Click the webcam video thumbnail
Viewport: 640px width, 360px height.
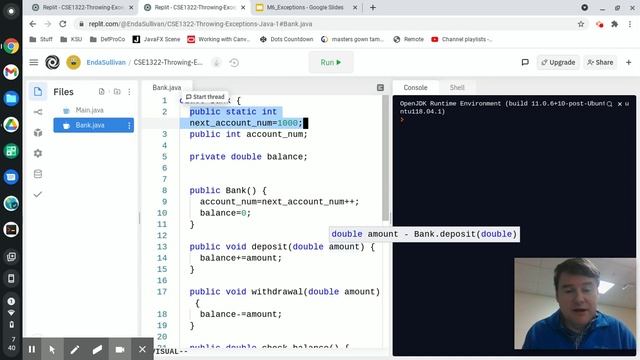pyautogui.click(x=575, y=303)
